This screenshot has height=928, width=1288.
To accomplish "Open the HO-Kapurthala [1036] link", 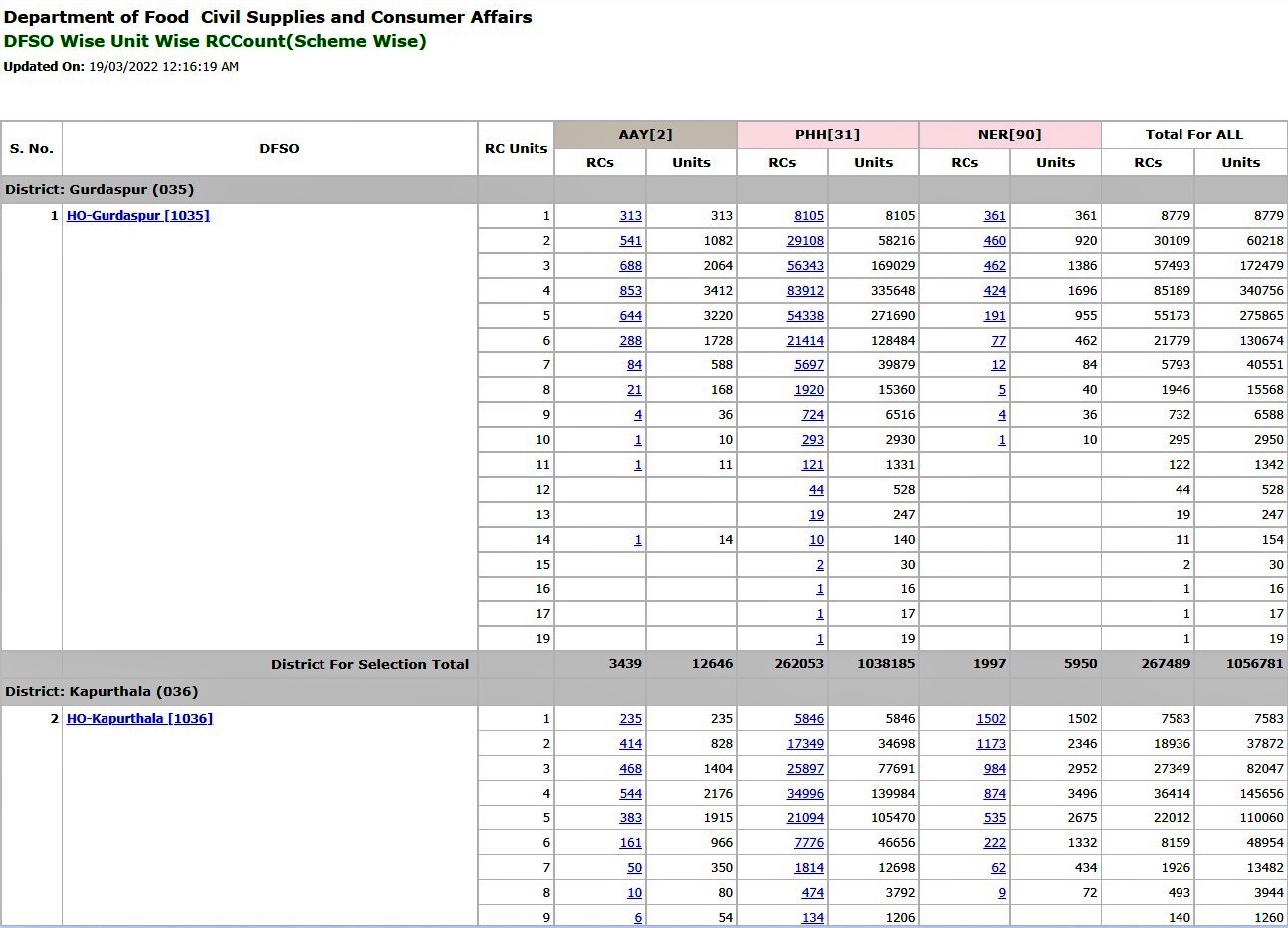I will point(139,718).
